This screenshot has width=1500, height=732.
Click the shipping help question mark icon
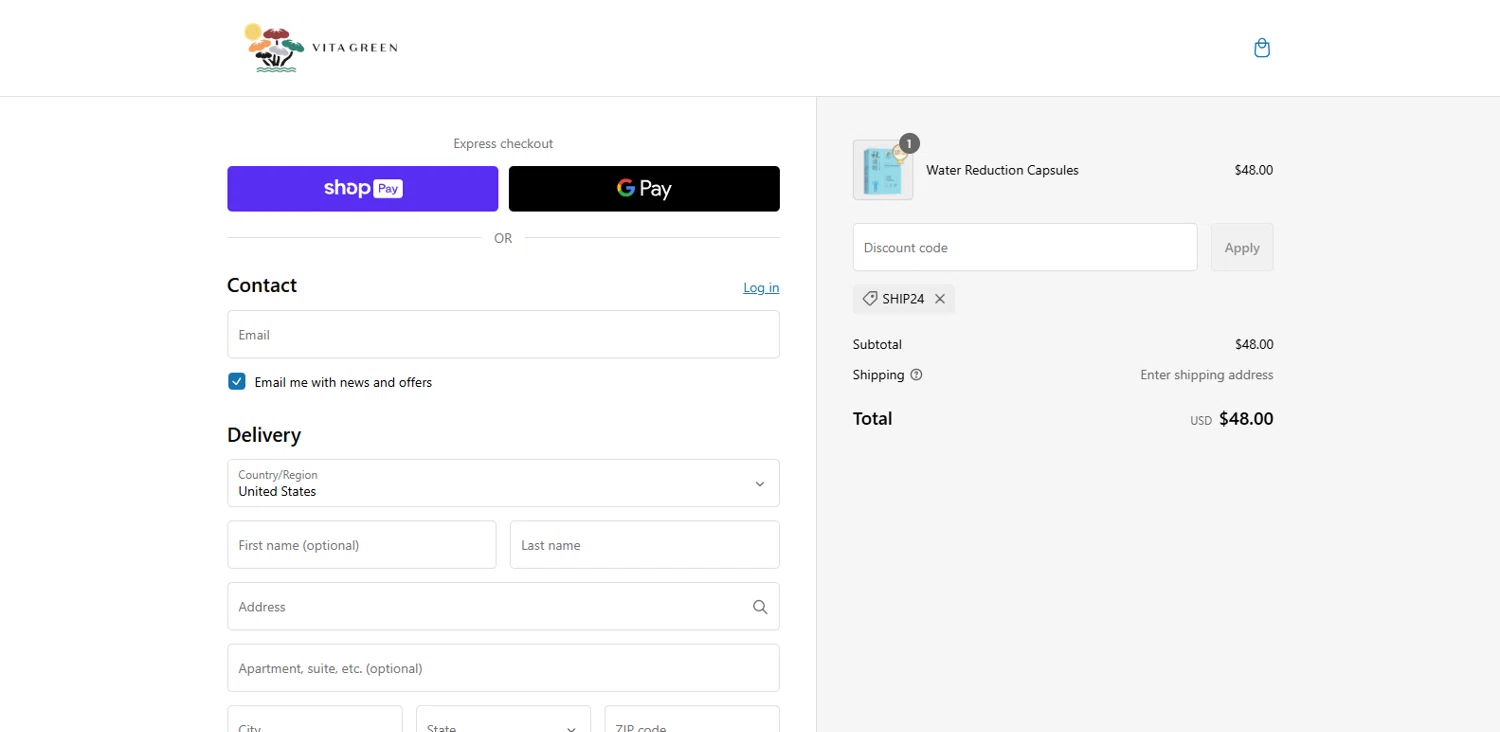(x=916, y=375)
